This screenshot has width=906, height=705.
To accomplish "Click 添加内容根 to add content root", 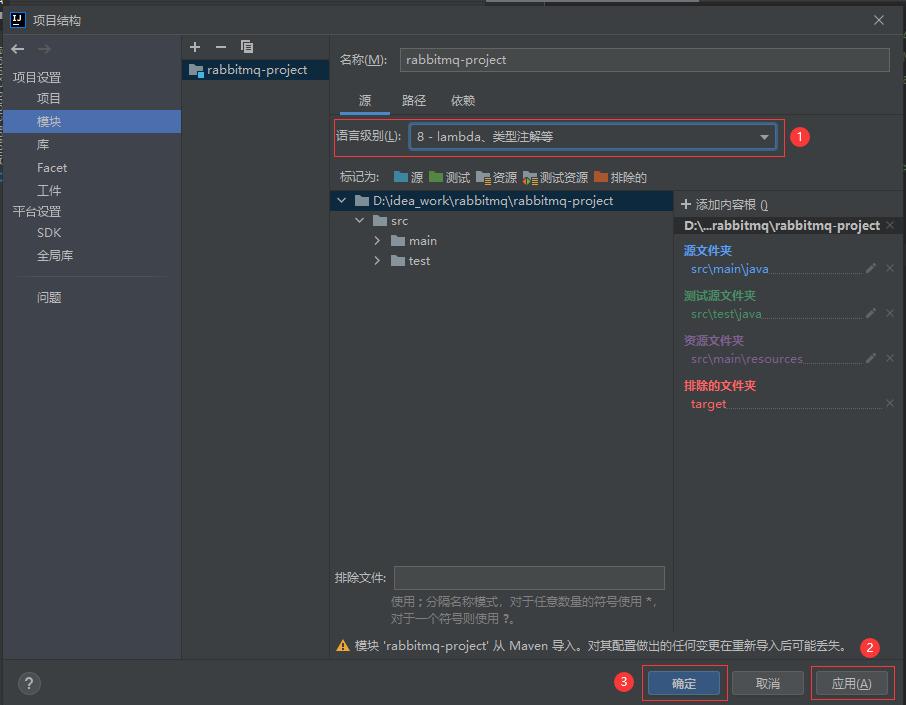I will (x=725, y=205).
